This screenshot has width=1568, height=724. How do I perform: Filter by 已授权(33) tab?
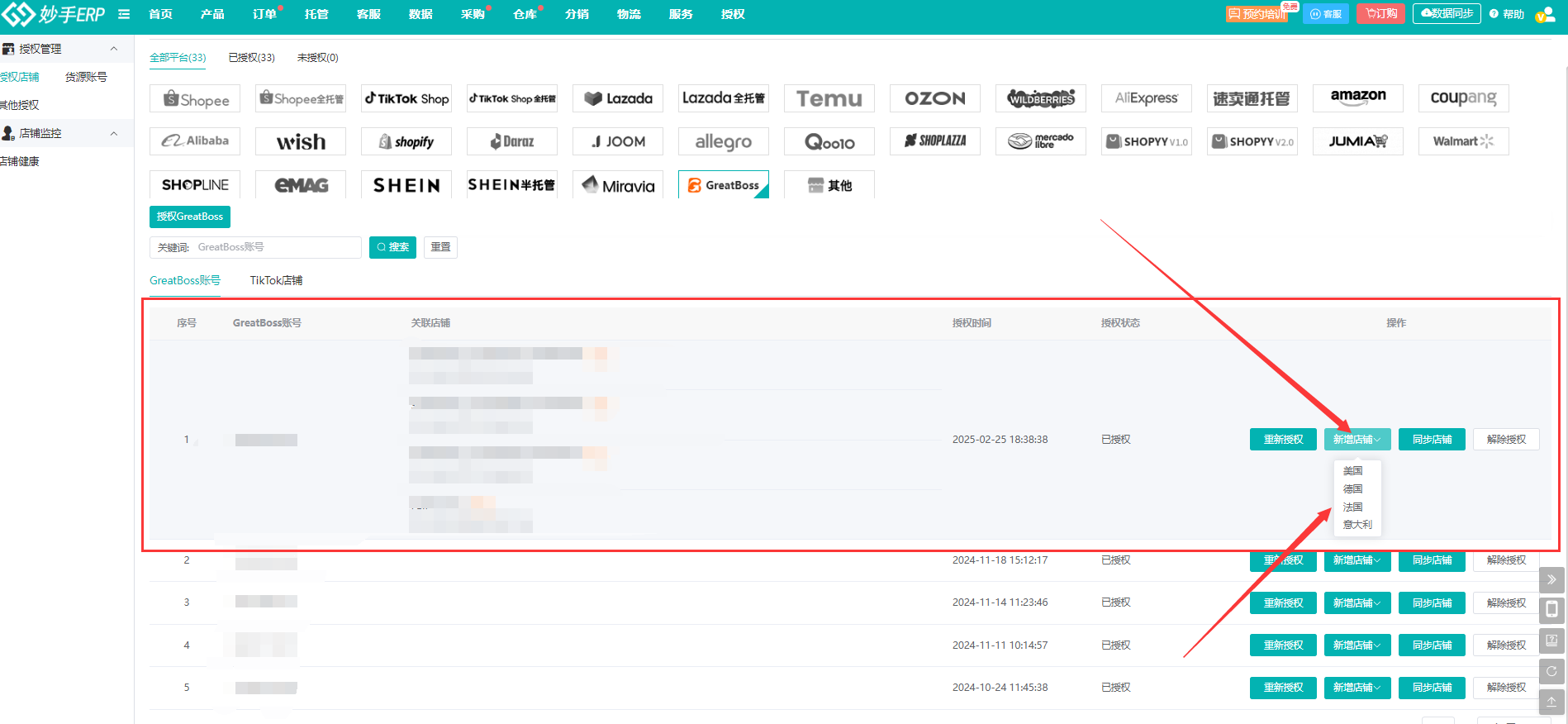click(251, 58)
